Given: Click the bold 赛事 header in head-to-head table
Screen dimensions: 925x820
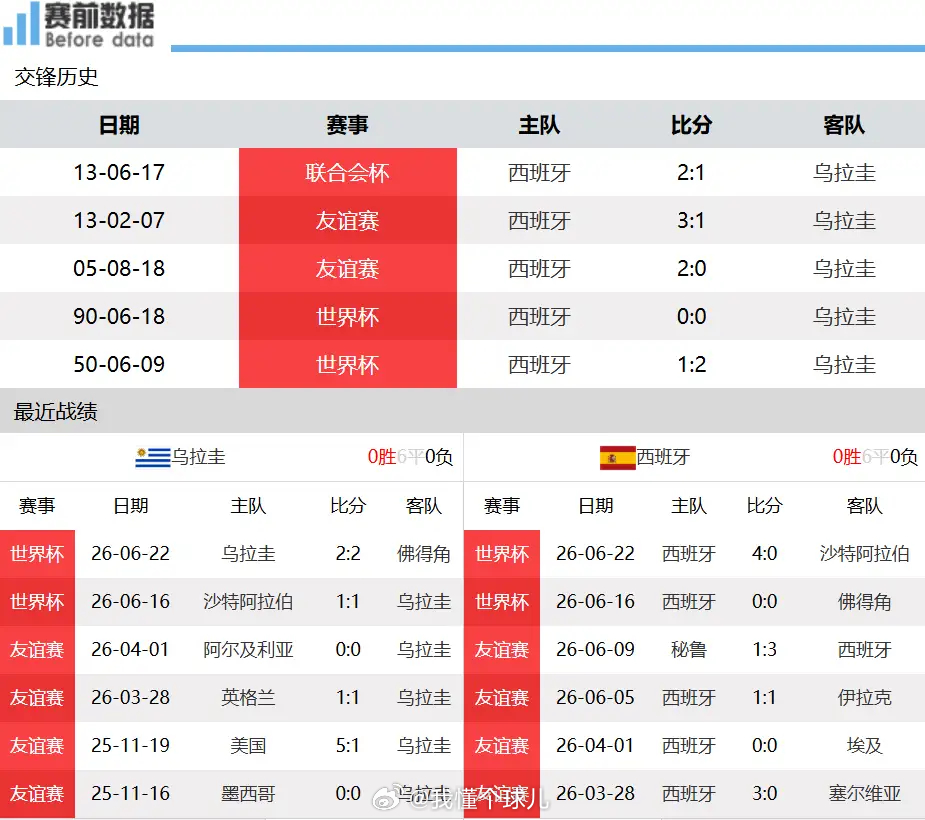Looking at the screenshot, I should [x=347, y=125].
